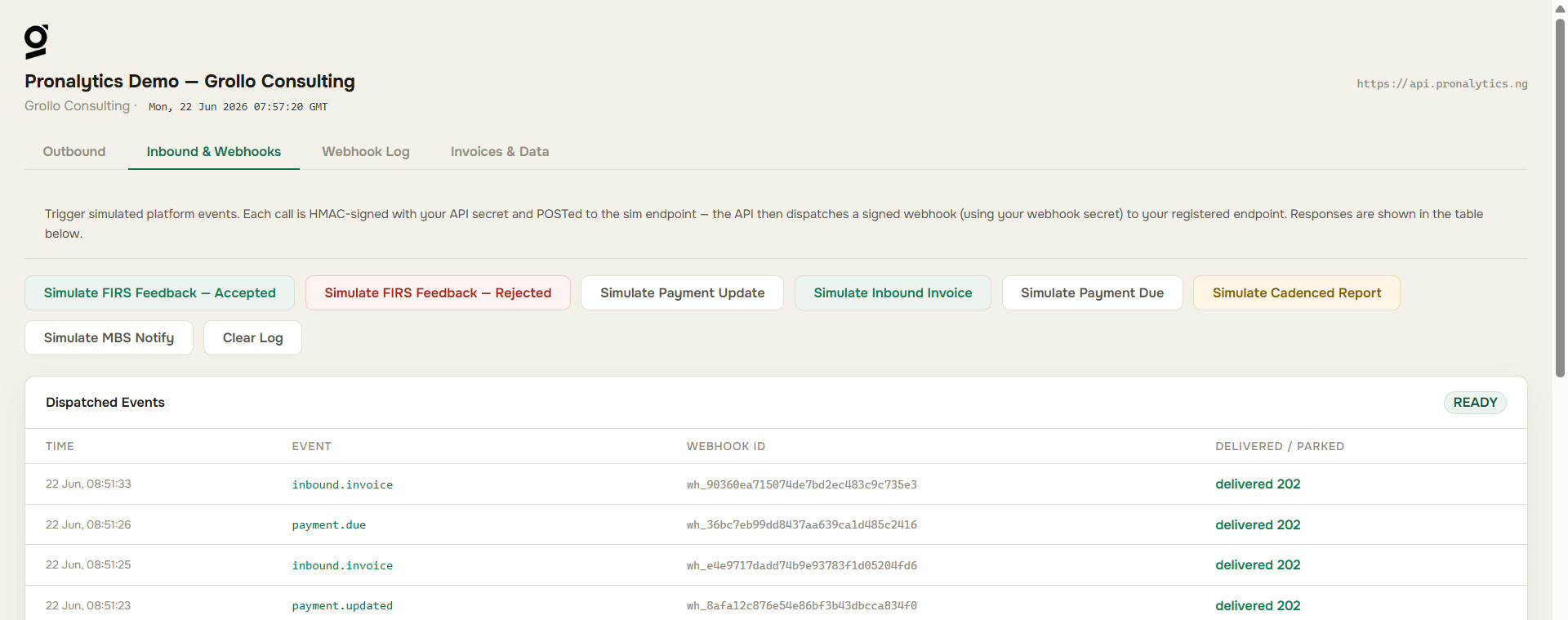The height and width of the screenshot is (620, 1568).
Task: Select webhook ID wh_e4e9717dadd74b9e93783f1d05204fd6
Action: (x=802, y=566)
